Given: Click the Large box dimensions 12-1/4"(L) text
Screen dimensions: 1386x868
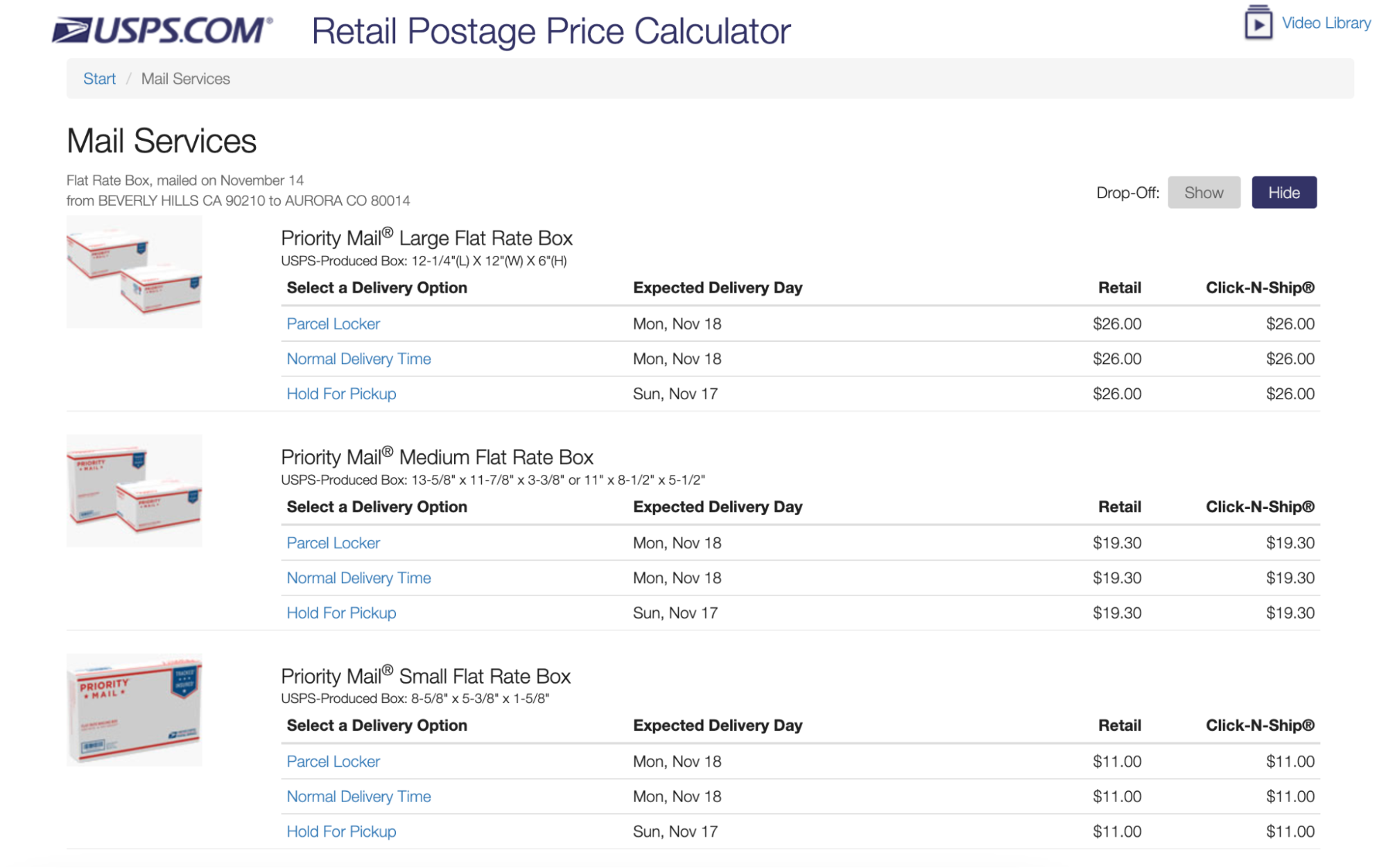Looking at the screenshot, I should point(424,261).
